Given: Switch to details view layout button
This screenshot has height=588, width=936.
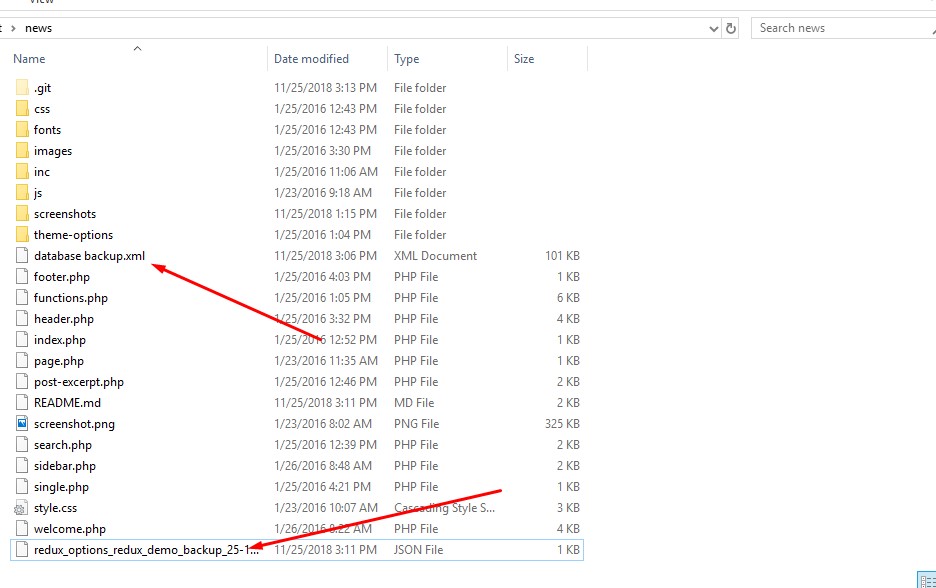Looking at the screenshot, I should [927, 581].
